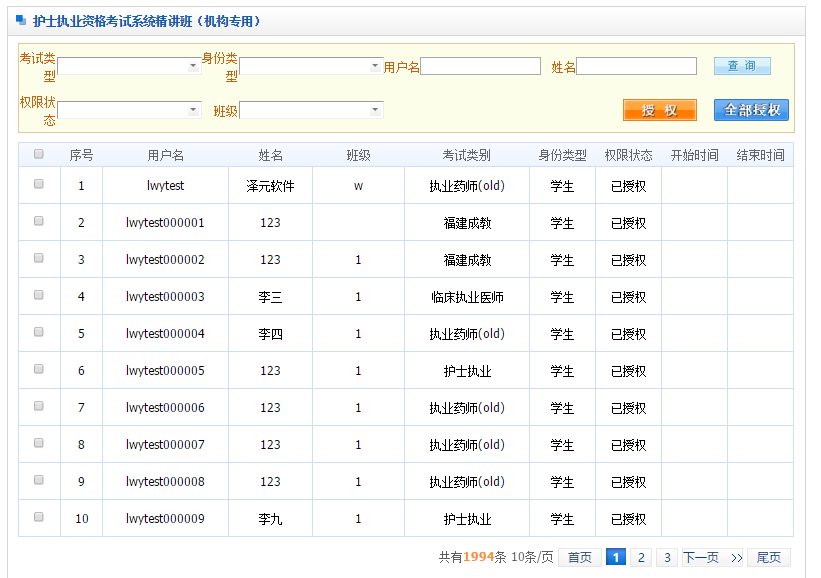Viewport: 821px width, 578px height.
Task: Expand the 班级 dropdown filter
Action: [311, 110]
